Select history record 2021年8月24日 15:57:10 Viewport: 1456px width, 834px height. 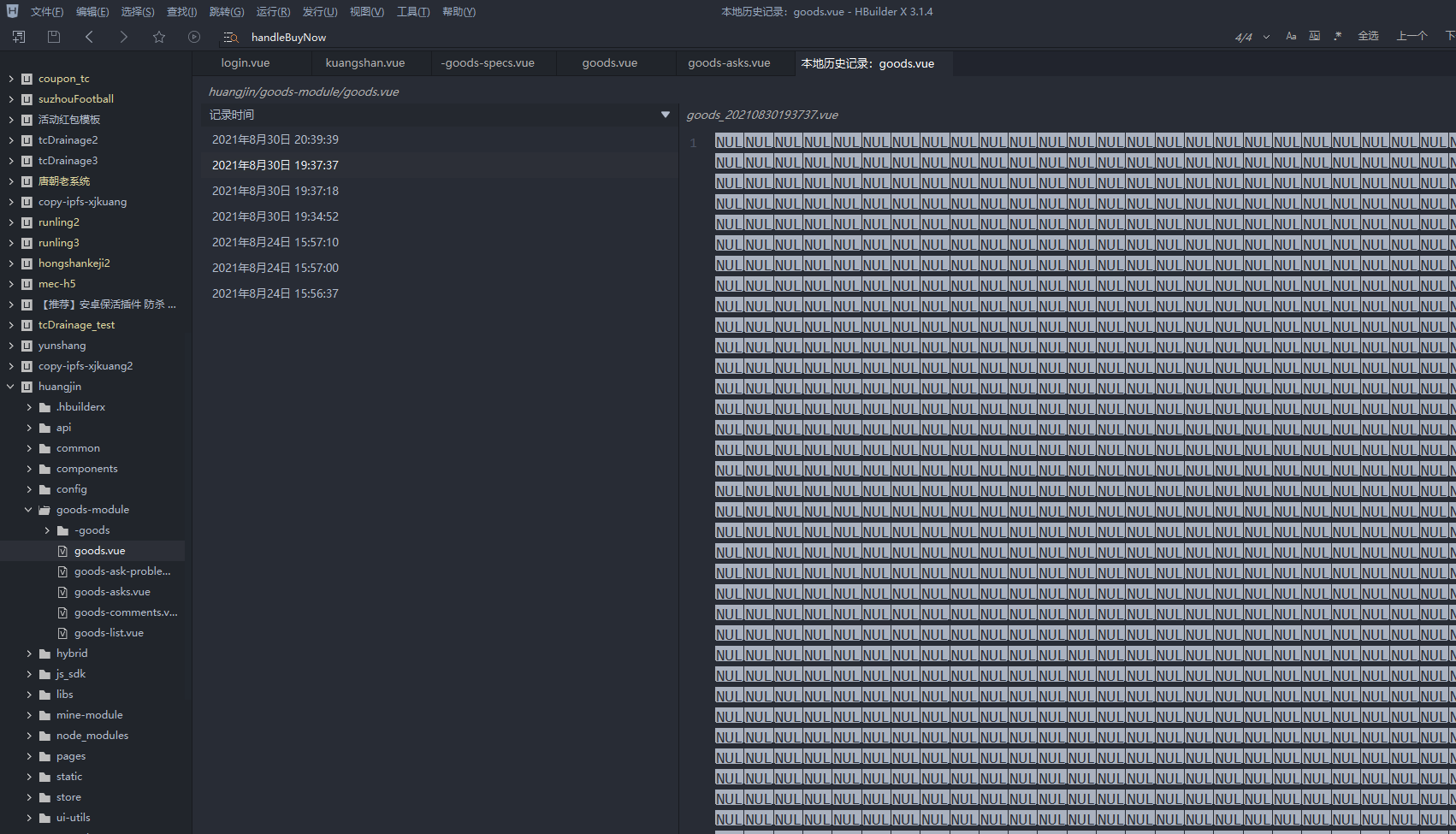click(x=275, y=242)
